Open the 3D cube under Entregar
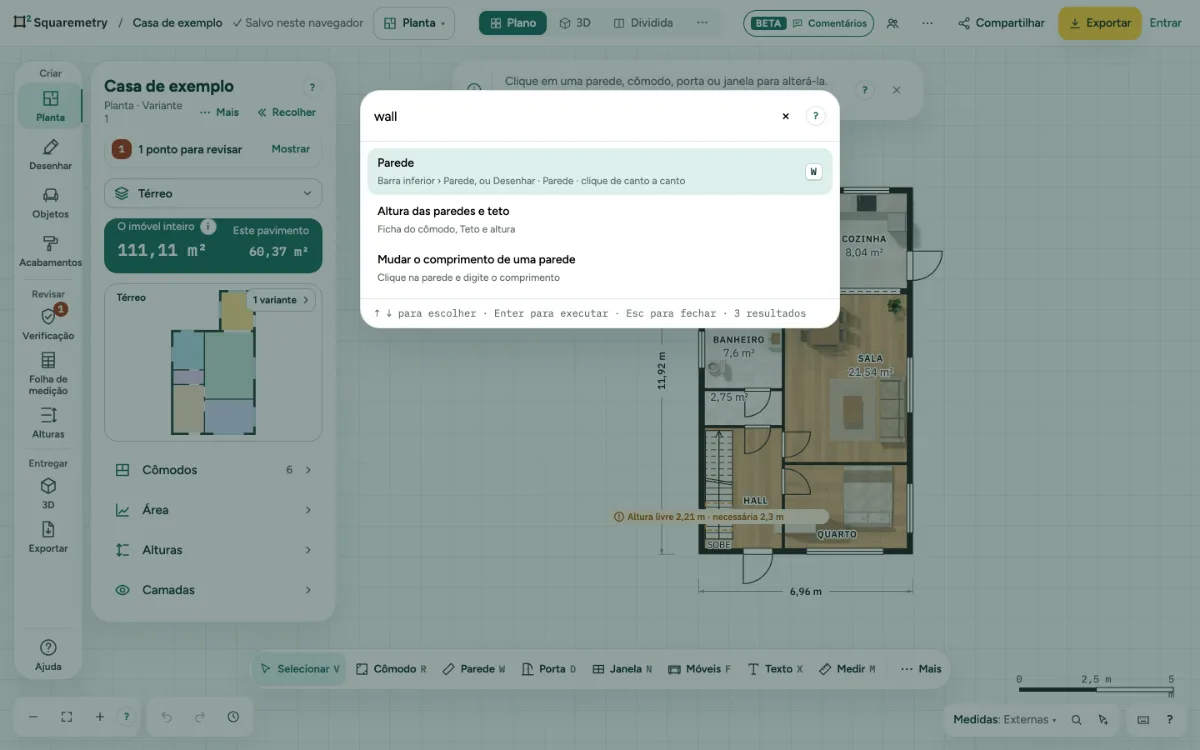The image size is (1200, 750). 49,493
